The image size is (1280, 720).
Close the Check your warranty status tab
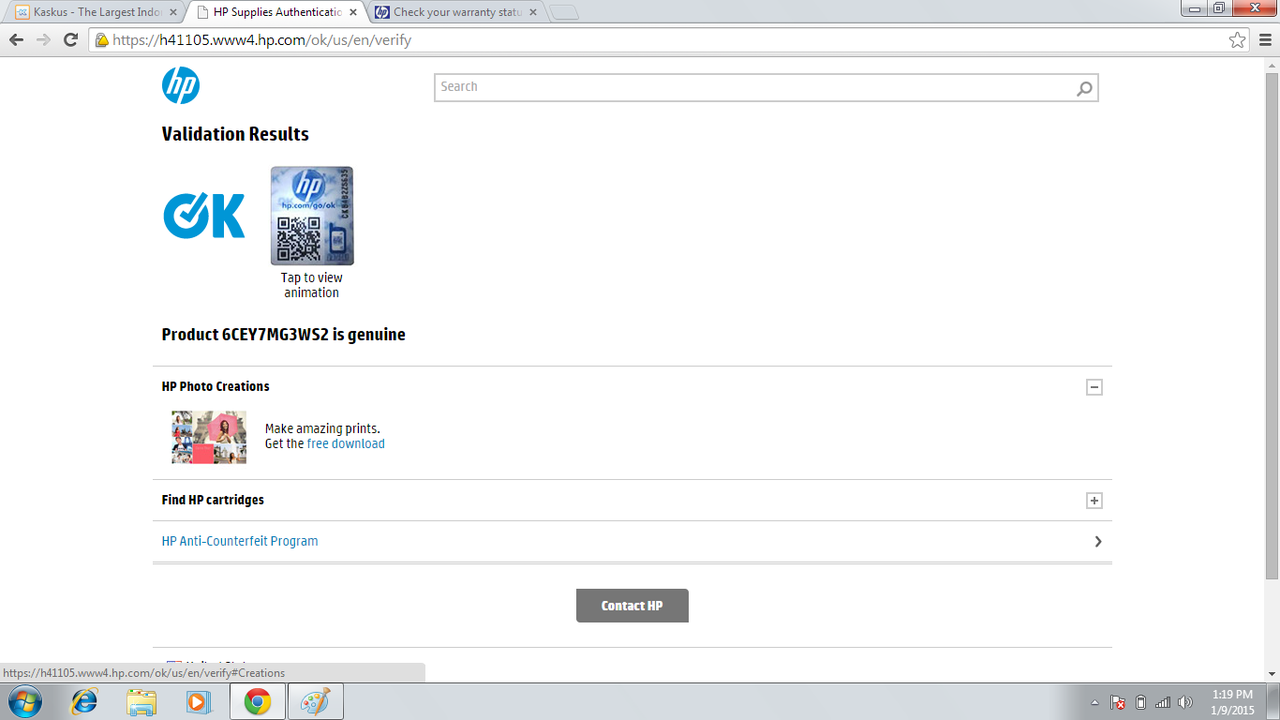pos(533,12)
